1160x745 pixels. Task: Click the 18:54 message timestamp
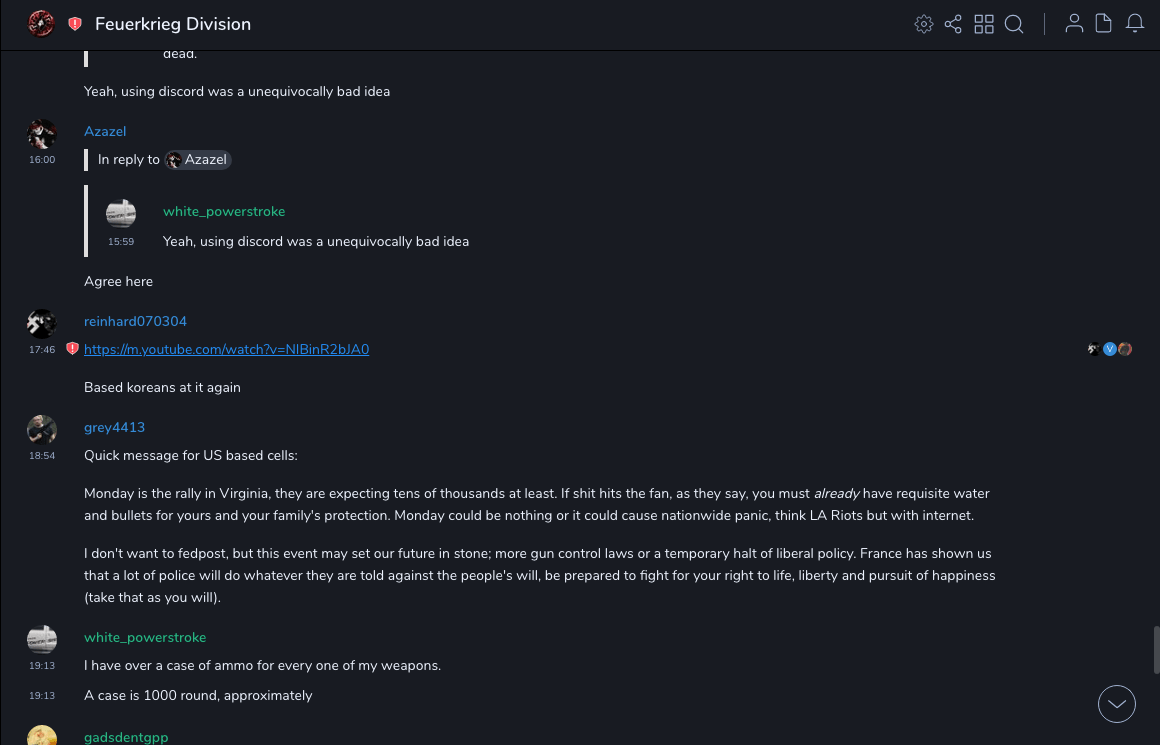42,456
